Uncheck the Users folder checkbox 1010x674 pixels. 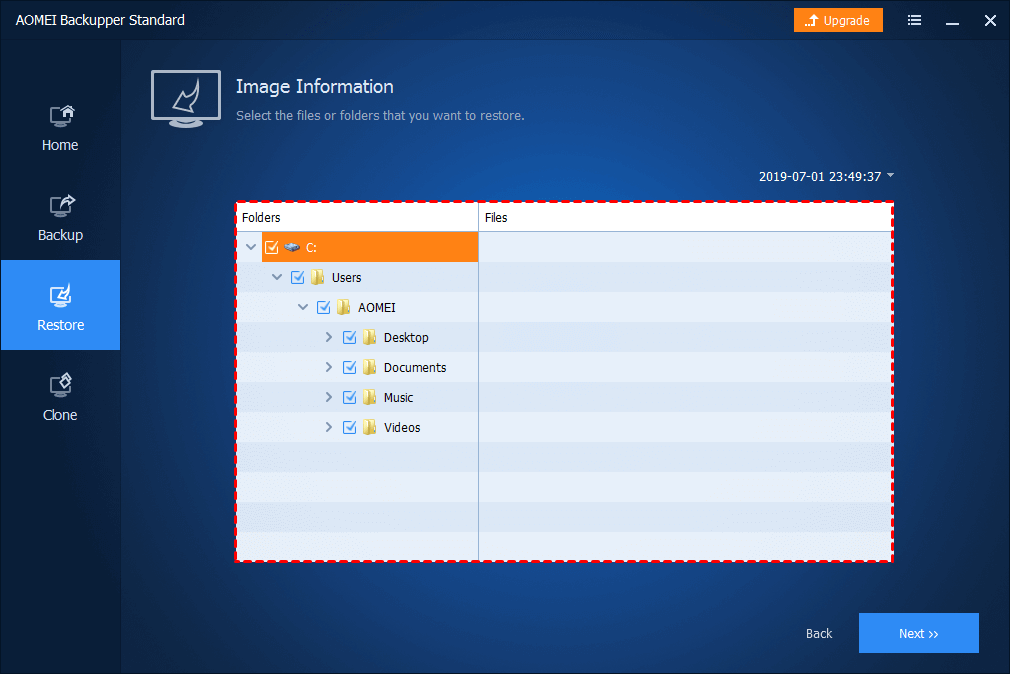(x=298, y=277)
